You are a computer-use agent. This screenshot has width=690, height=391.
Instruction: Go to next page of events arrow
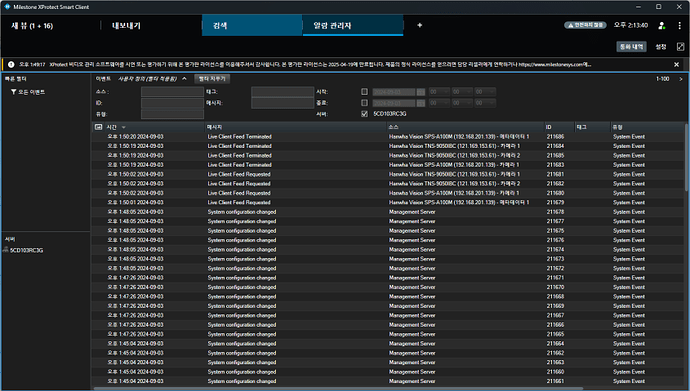pos(680,79)
